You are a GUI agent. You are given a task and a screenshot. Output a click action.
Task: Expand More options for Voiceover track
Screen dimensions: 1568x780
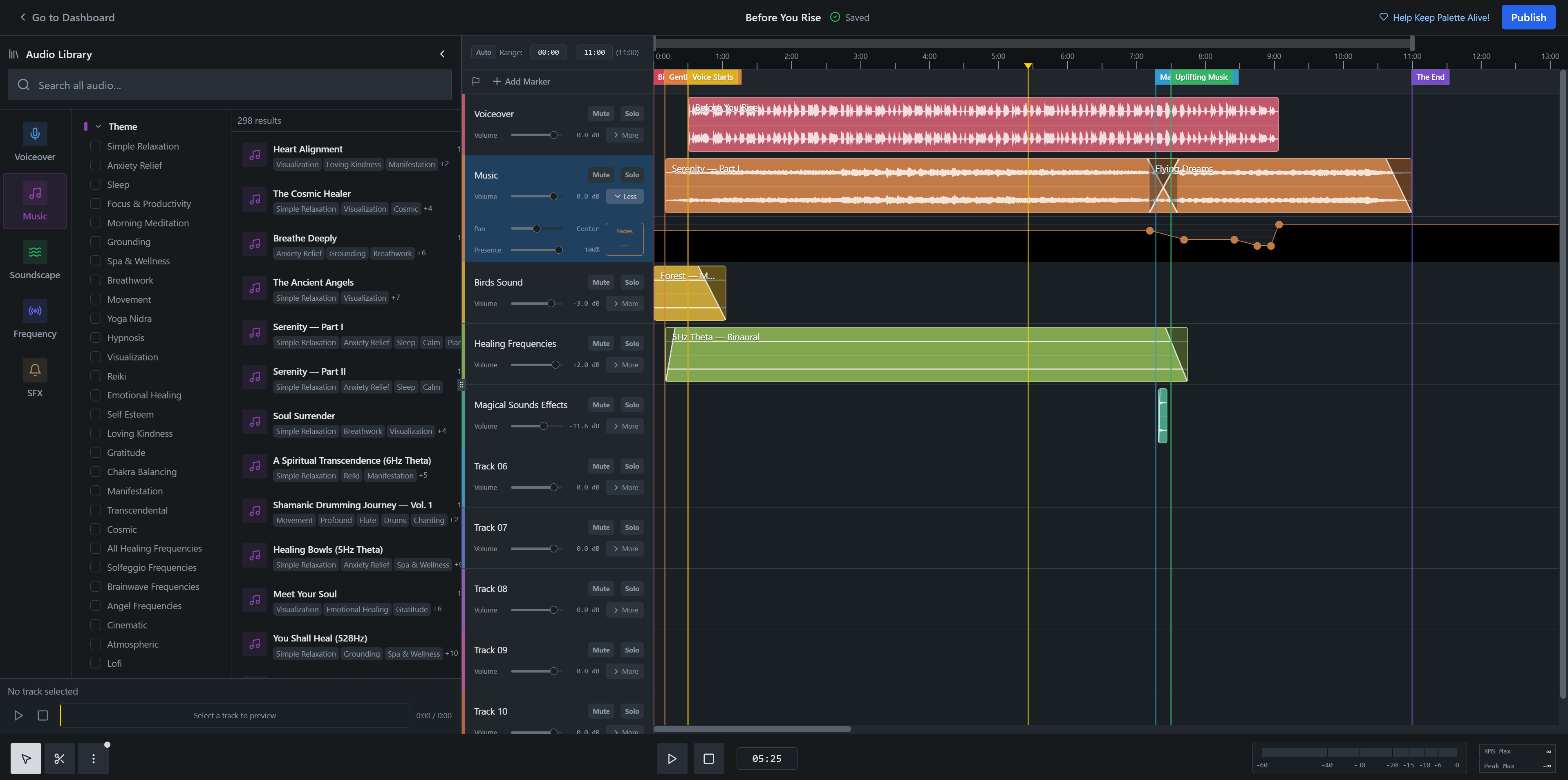point(625,135)
